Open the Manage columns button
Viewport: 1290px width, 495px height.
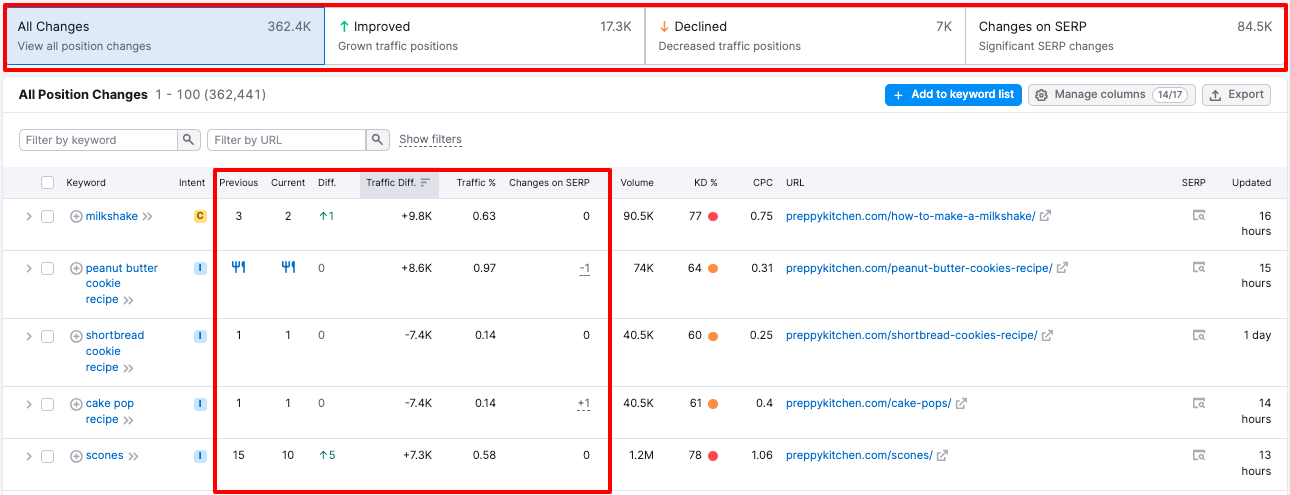(1111, 95)
